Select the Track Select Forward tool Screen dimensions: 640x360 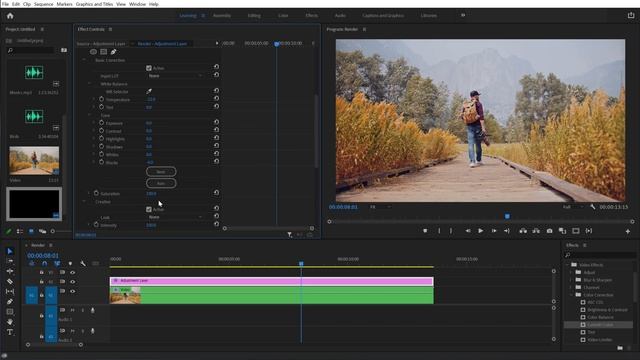pyautogui.click(x=10, y=261)
